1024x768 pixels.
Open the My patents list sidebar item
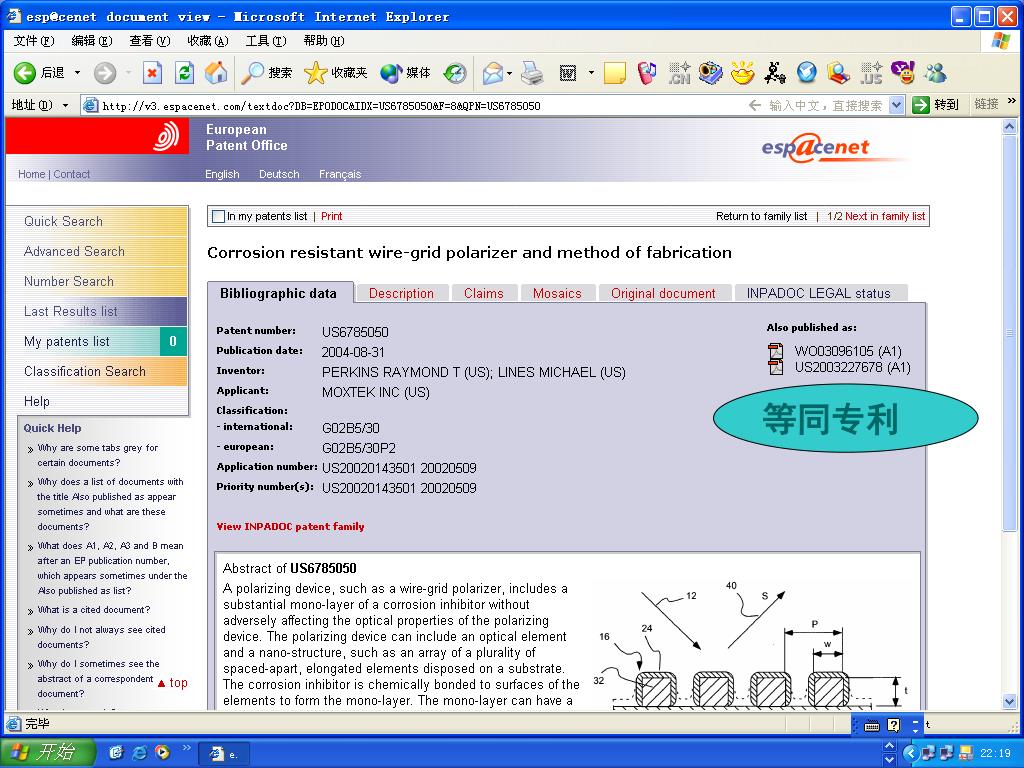pyautogui.click(x=97, y=342)
